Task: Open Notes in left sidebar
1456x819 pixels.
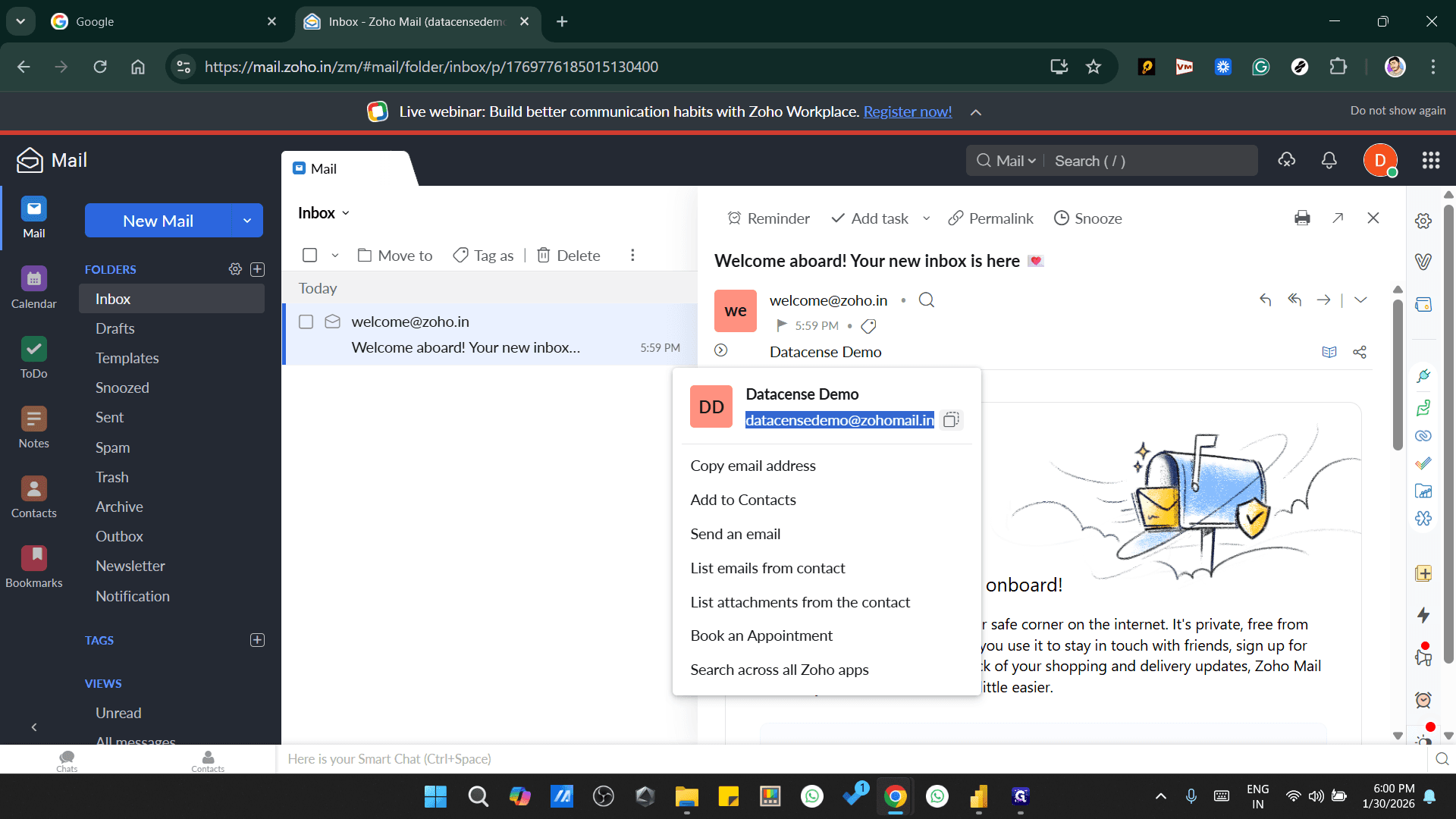Action: tap(33, 427)
